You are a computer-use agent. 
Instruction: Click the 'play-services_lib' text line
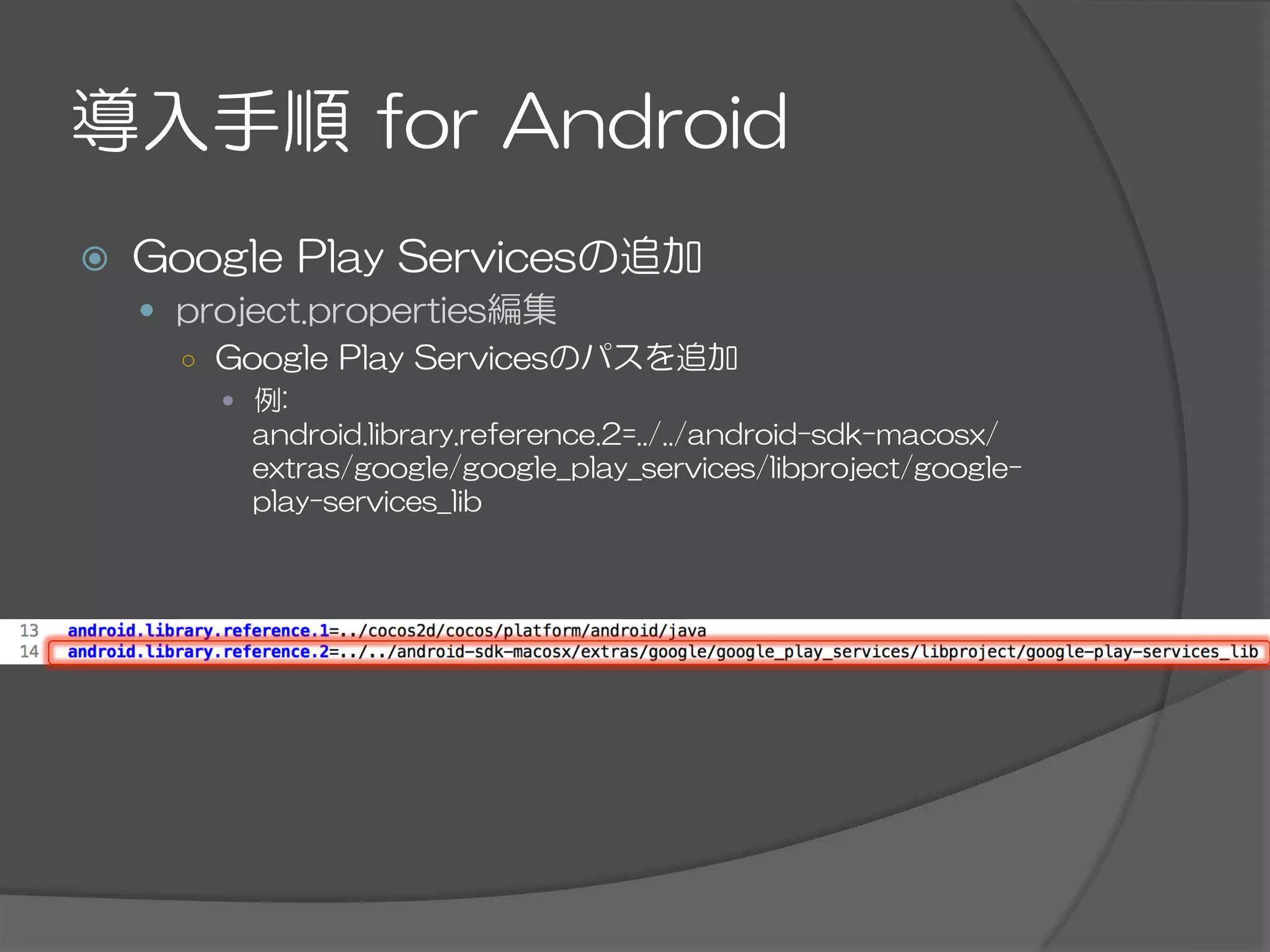pos(366,502)
